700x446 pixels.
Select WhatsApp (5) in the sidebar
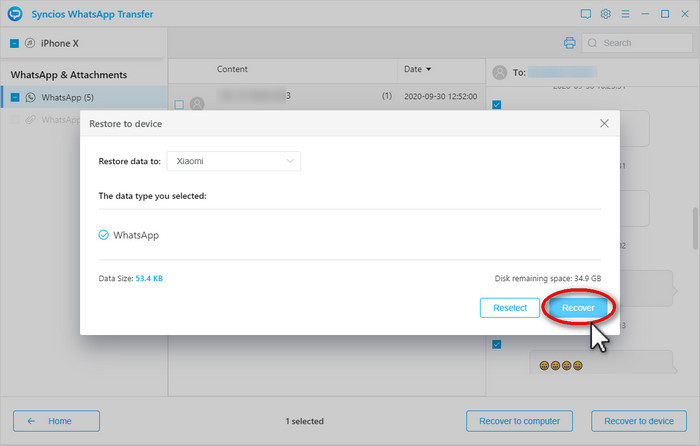click(84, 97)
